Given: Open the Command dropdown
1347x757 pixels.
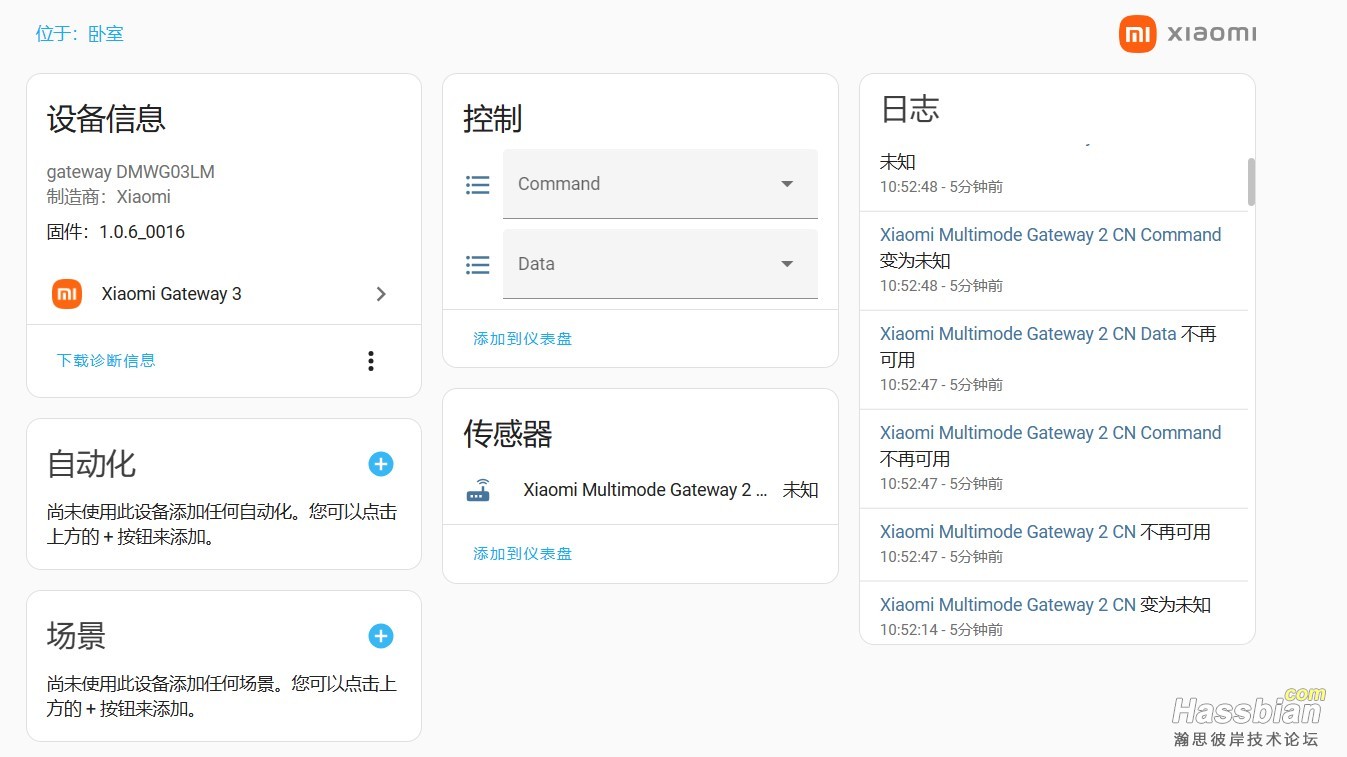Looking at the screenshot, I should click(660, 184).
